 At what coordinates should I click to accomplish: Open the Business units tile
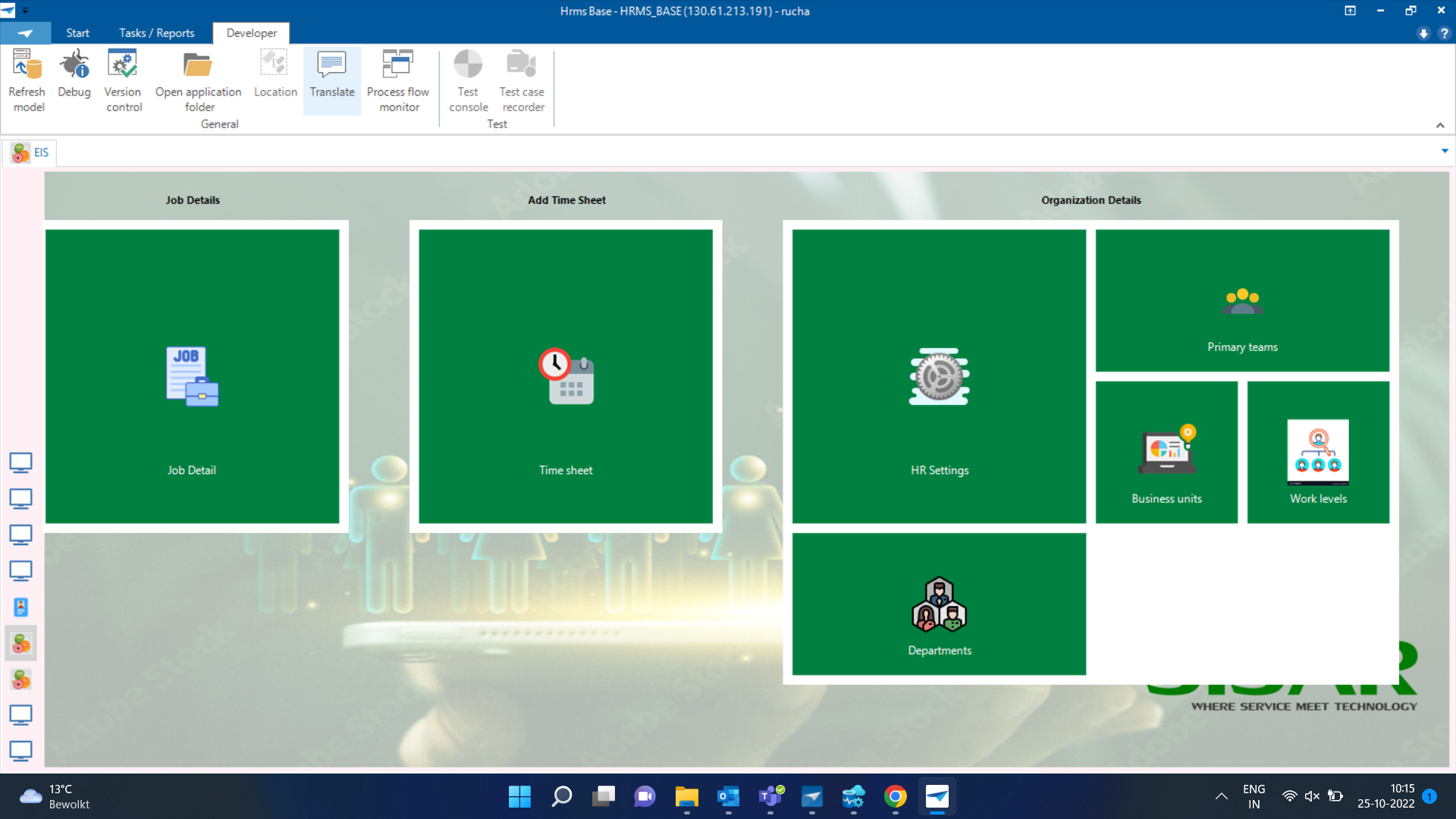coord(1166,453)
